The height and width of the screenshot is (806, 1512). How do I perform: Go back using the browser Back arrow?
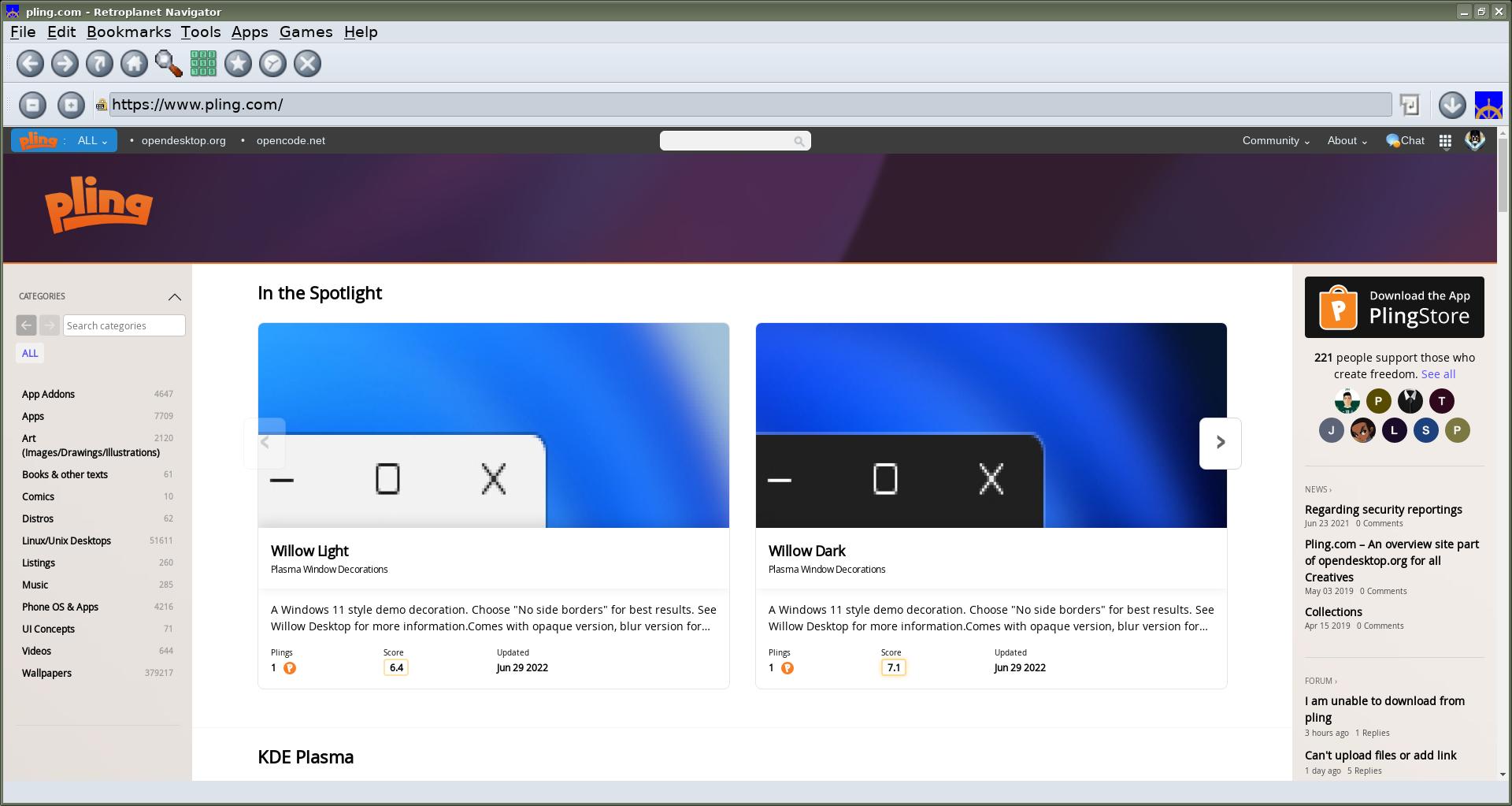pyautogui.click(x=31, y=64)
